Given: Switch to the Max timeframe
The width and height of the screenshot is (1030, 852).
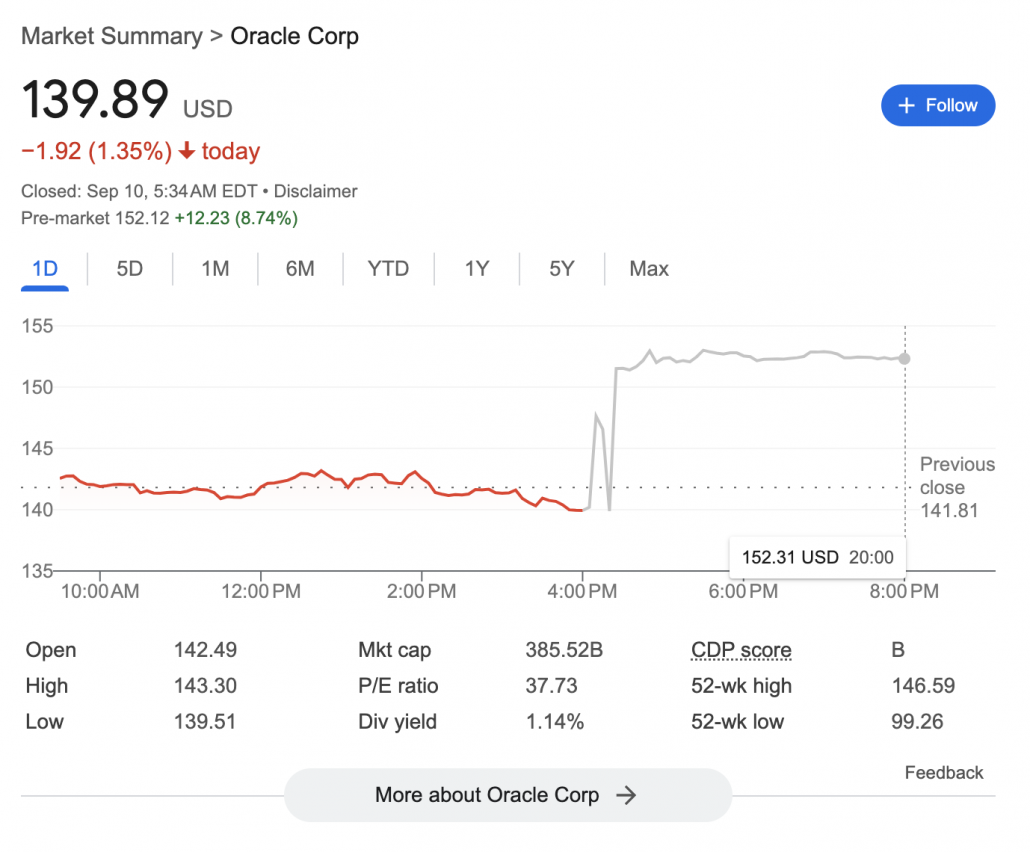Looking at the screenshot, I should (x=648, y=268).
